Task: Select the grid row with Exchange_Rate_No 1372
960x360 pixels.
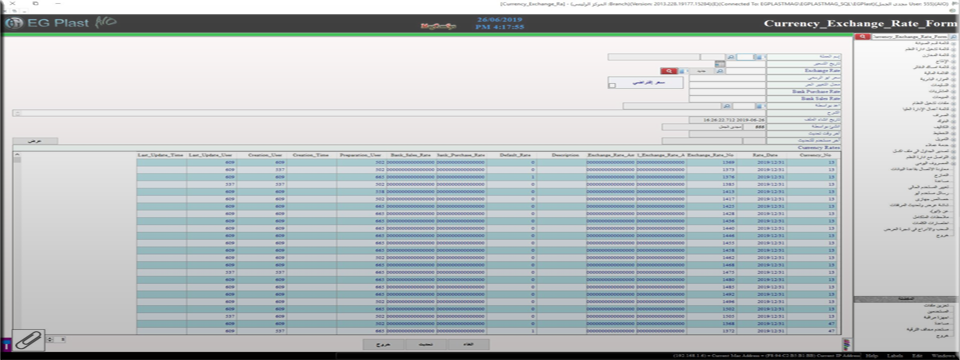Action: [x=486, y=331]
